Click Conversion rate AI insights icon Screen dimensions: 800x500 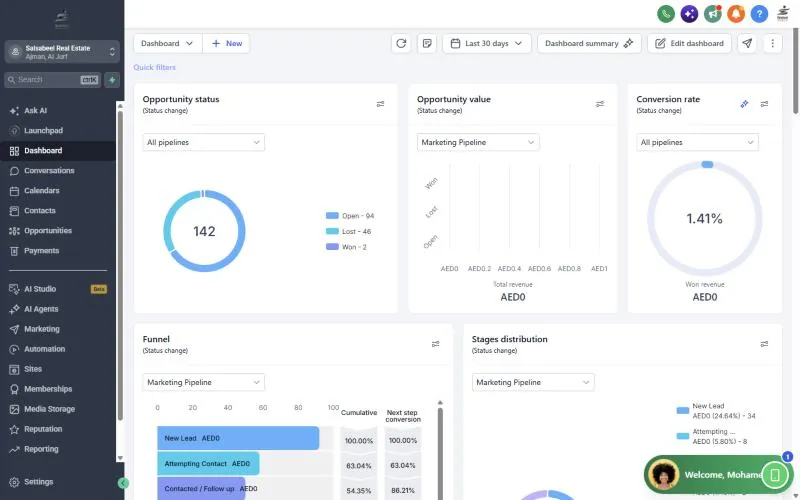pos(744,104)
